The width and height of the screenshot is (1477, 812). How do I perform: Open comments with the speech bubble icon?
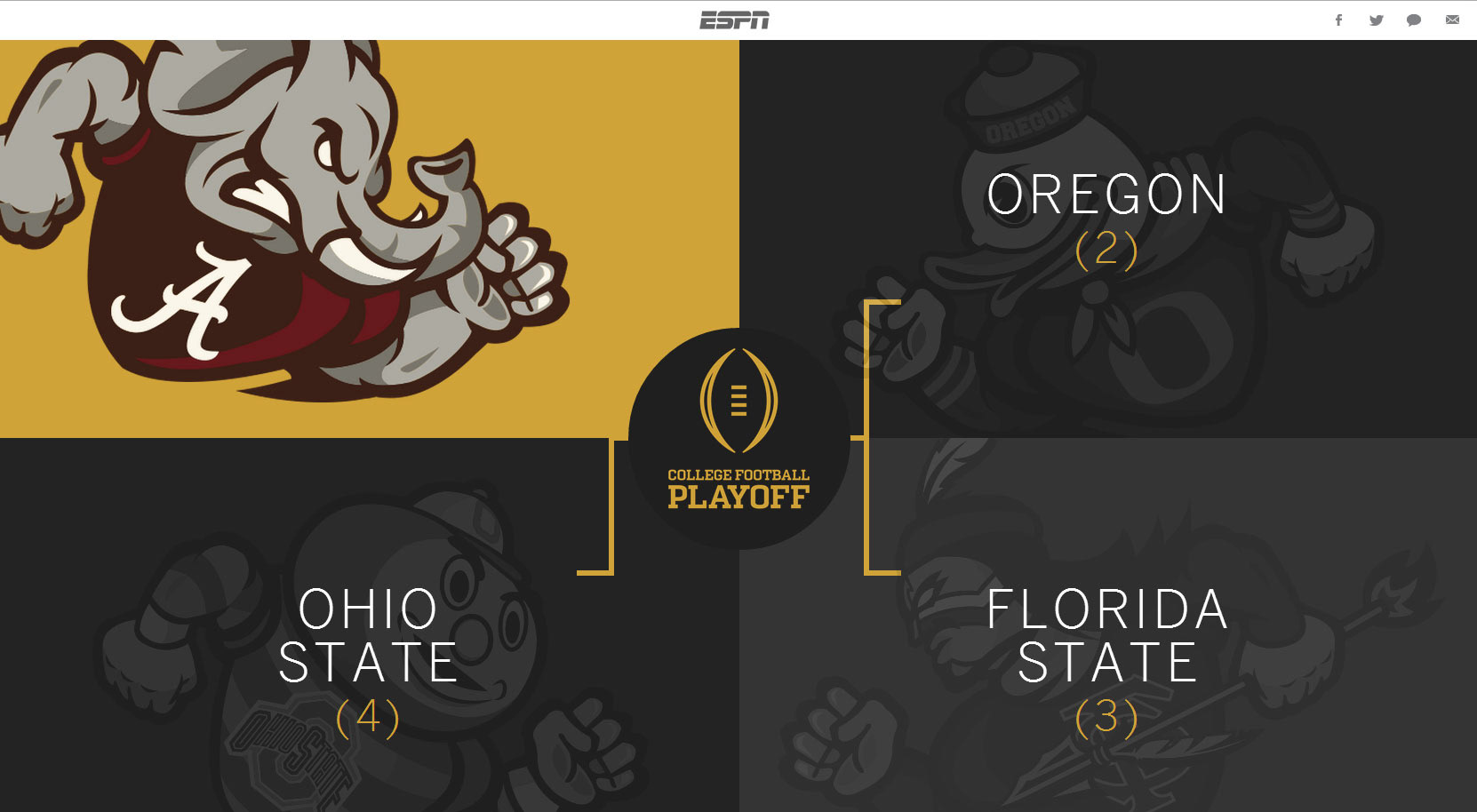coord(1413,20)
